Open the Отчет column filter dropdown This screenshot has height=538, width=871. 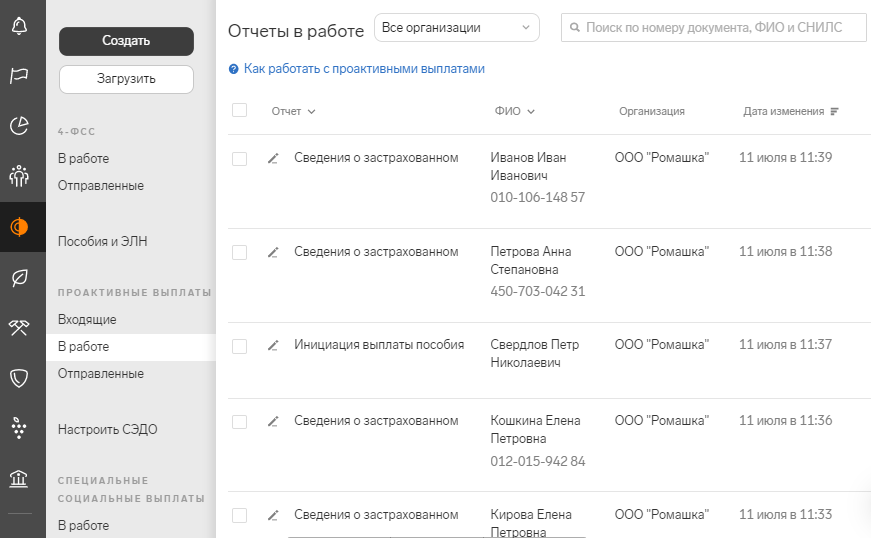coord(293,112)
